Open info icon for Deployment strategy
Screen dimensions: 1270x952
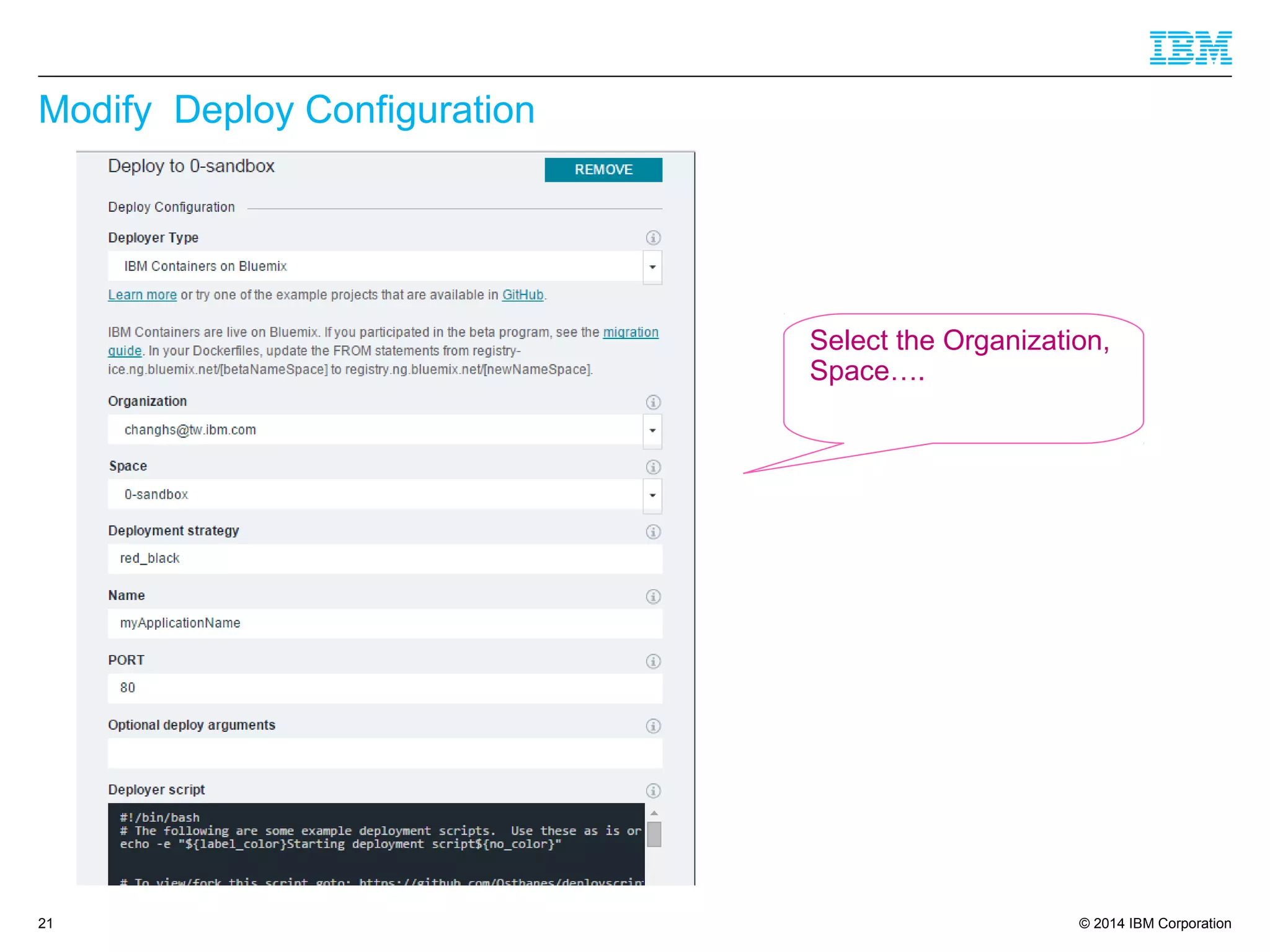[x=653, y=531]
